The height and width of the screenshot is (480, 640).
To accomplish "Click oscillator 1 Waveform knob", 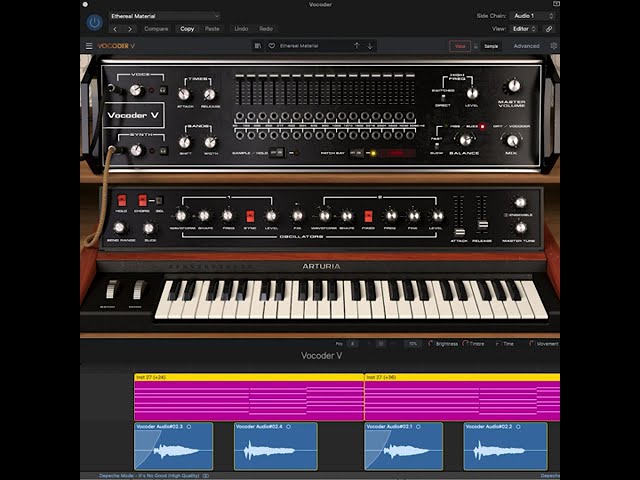I will coord(181,216).
